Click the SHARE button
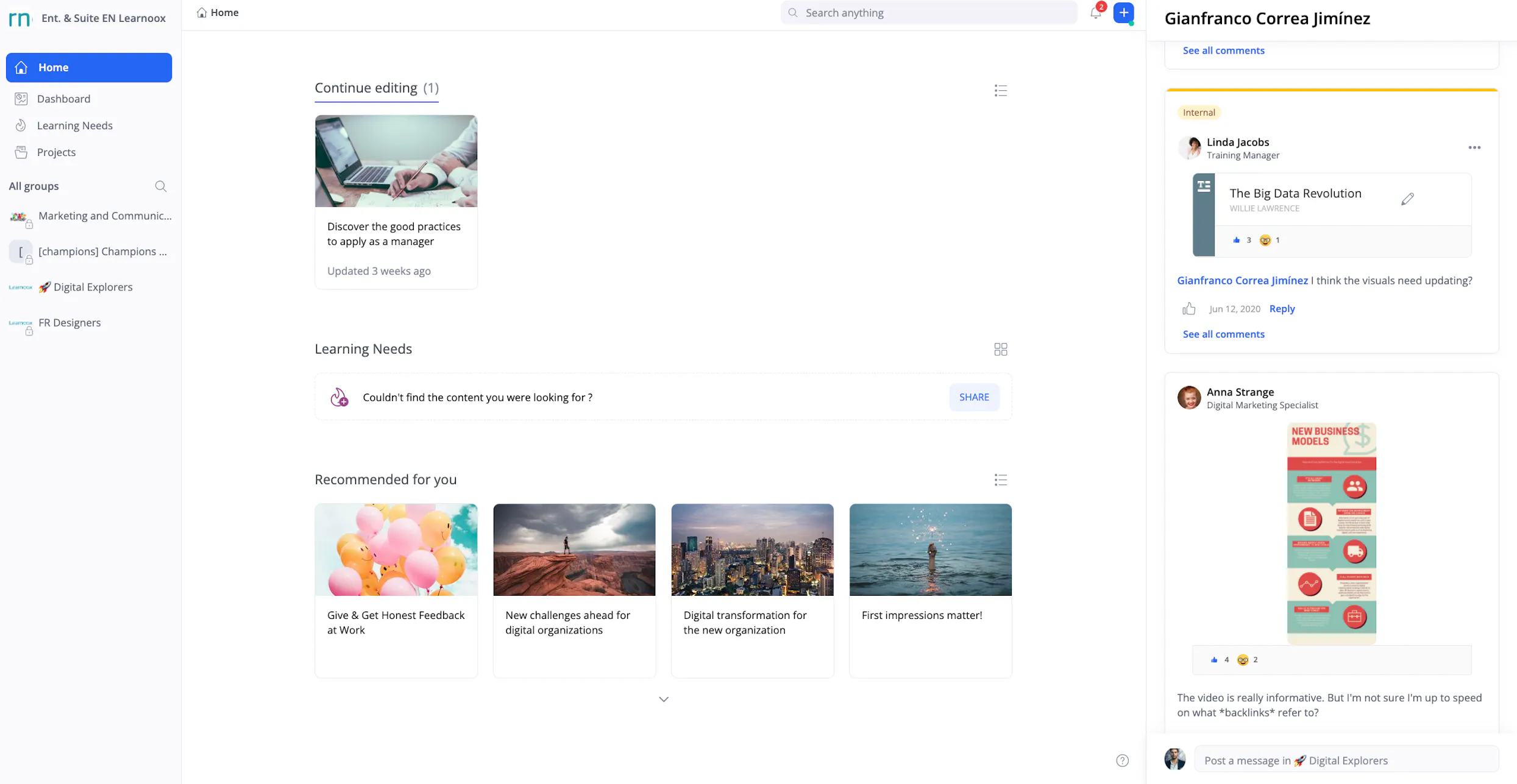 pyautogui.click(x=974, y=397)
